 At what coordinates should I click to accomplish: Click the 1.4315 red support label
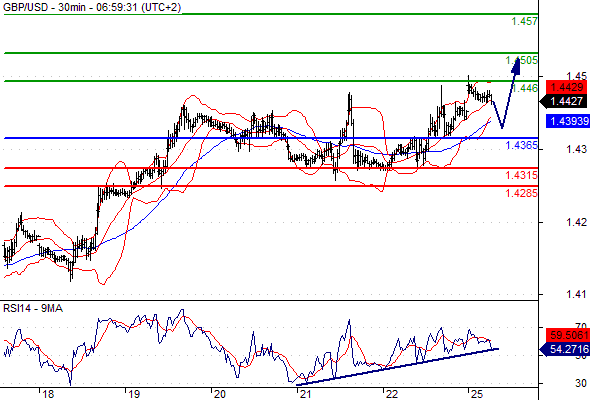(x=521, y=175)
